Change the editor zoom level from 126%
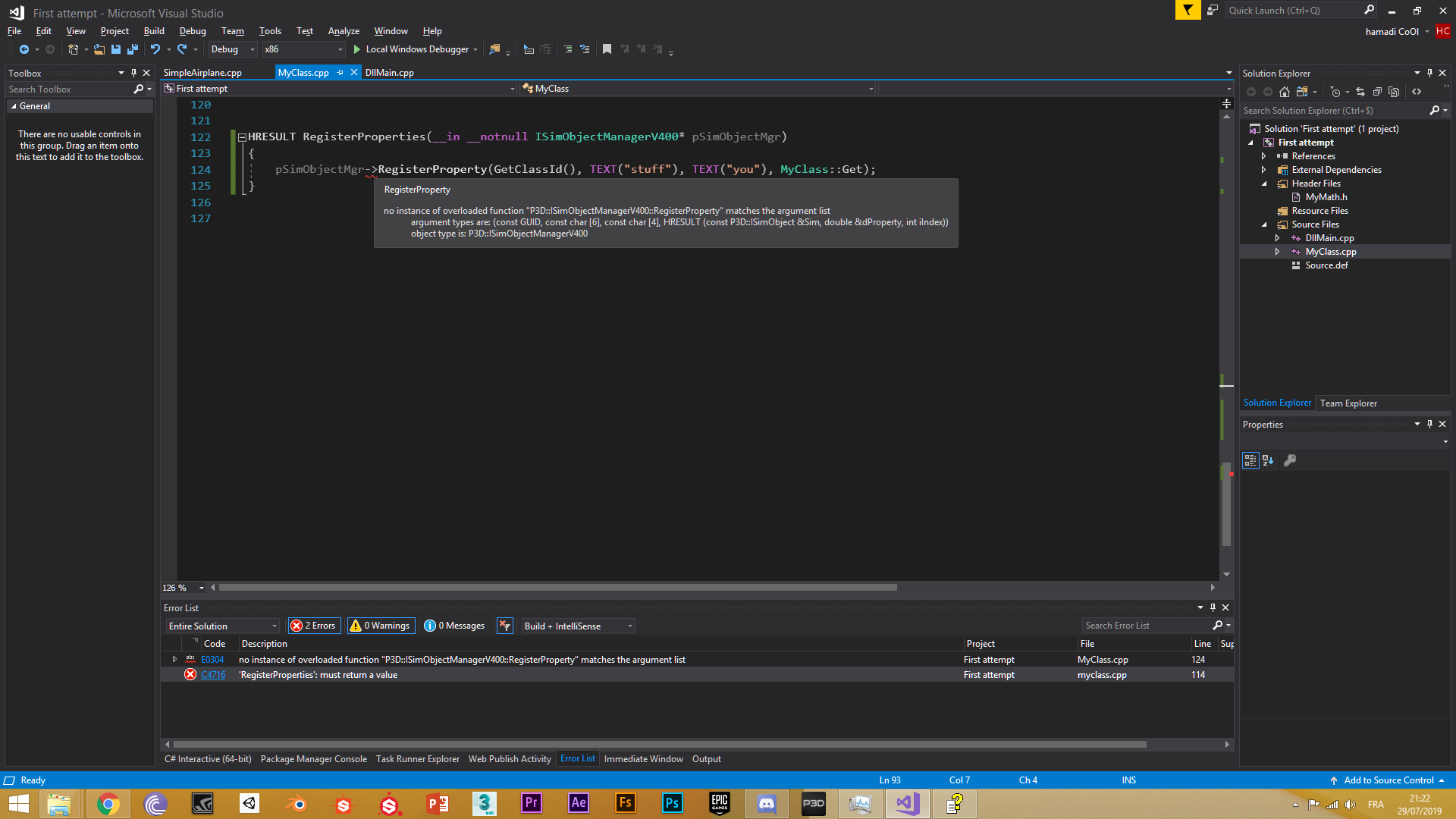 click(x=180, y=587)
